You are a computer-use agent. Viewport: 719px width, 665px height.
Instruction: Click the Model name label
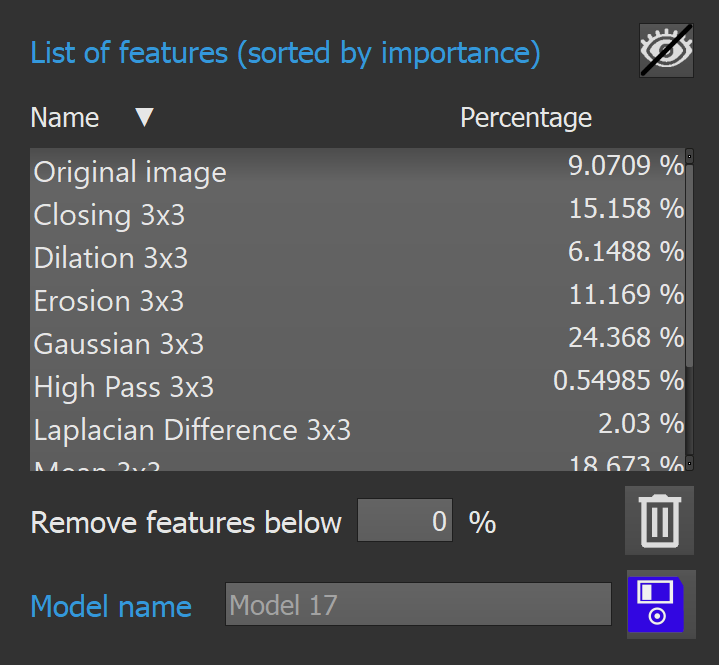tap(111, 606)
